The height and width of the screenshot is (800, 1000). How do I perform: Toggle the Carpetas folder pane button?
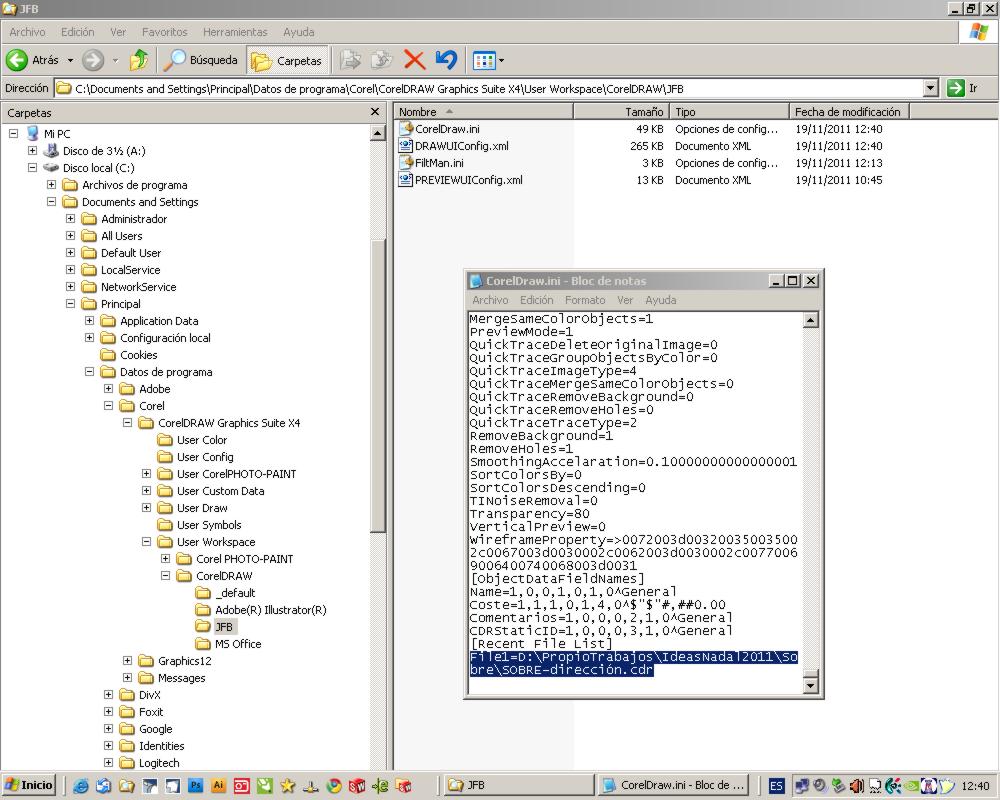click(x=287, y=61)
